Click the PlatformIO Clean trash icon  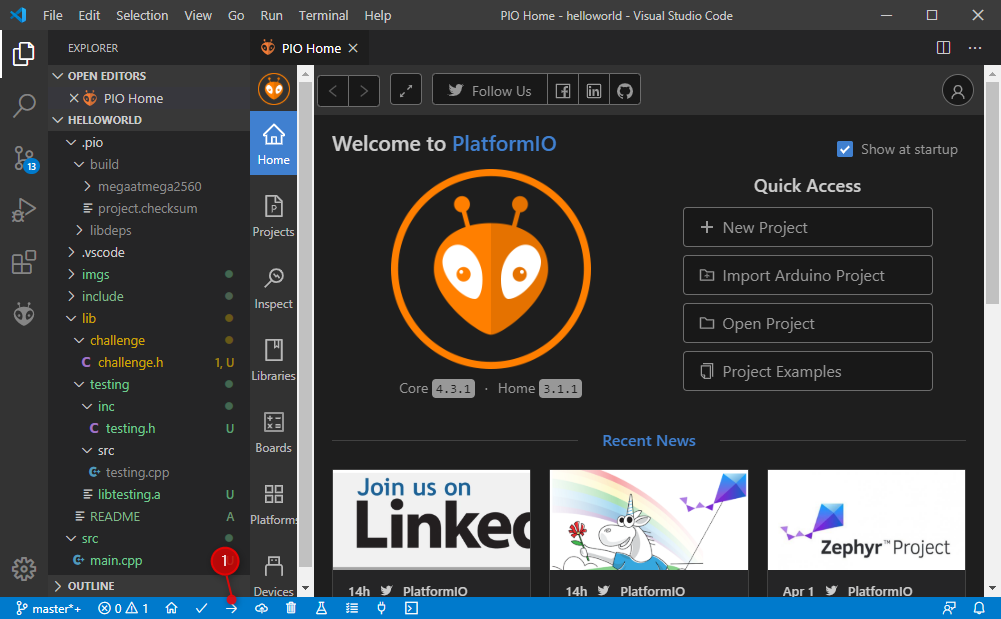291,608
